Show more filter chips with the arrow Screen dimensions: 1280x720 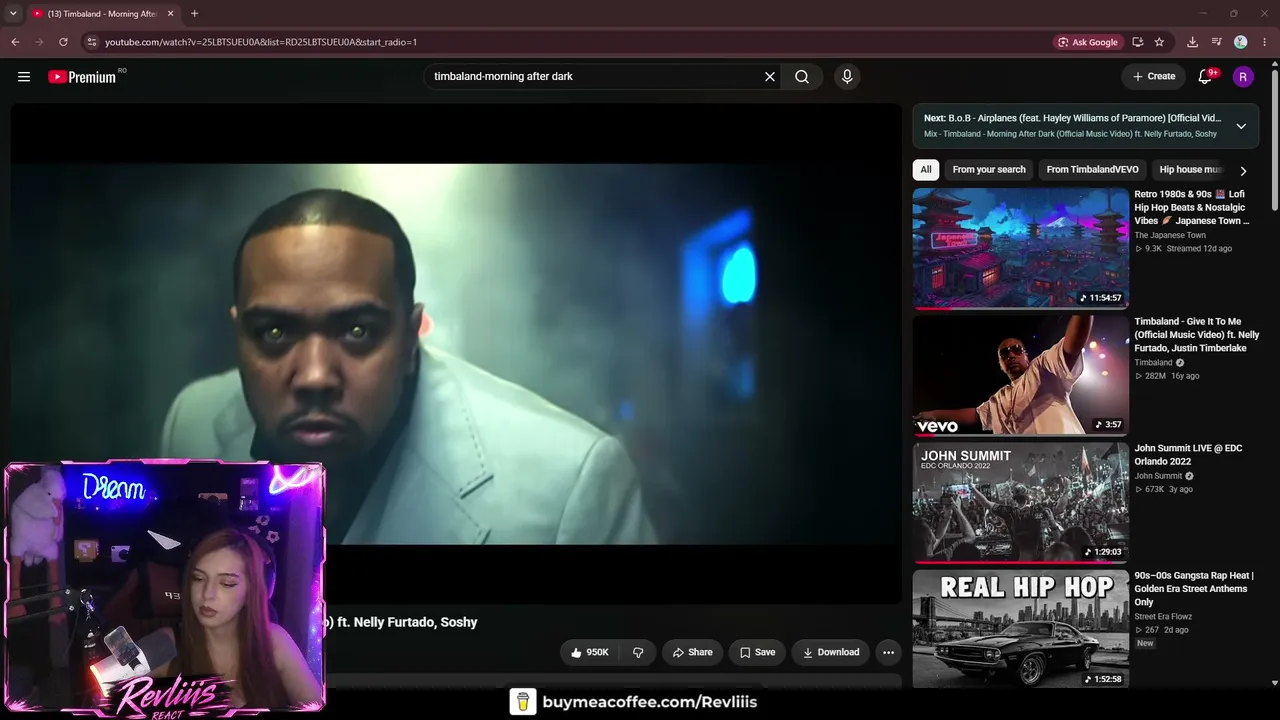click(1243, 170)
